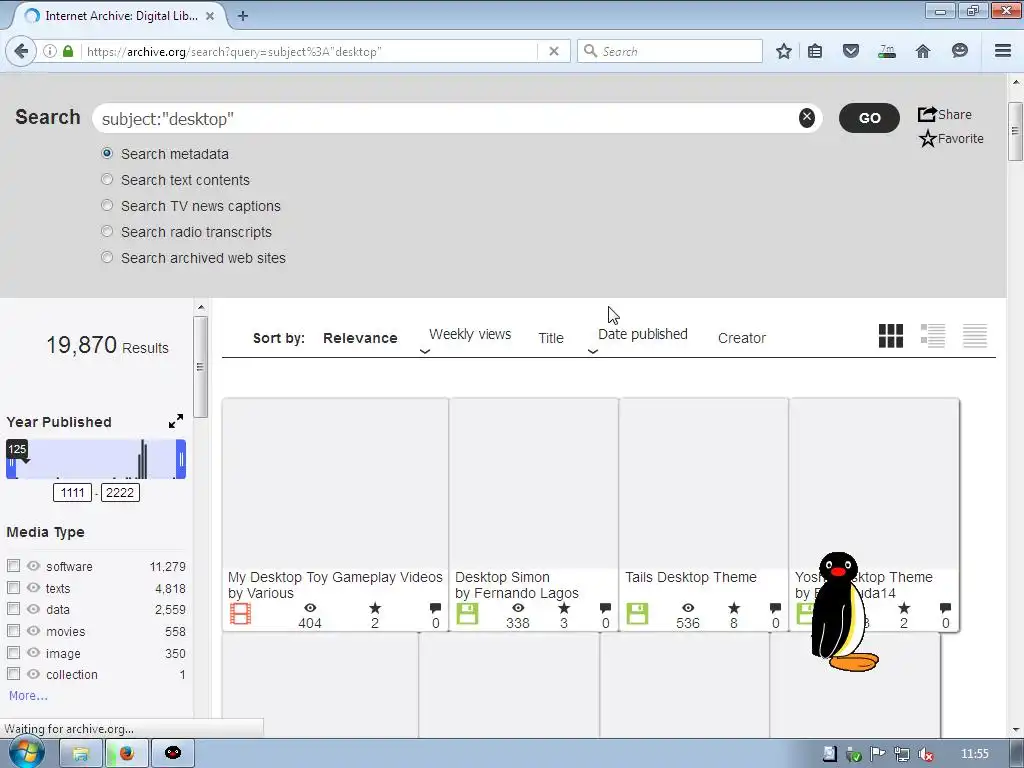This screenshot has width=1024, height=768.
Task: Click software floppy icon on Desktop Simon
Action: 467,614
